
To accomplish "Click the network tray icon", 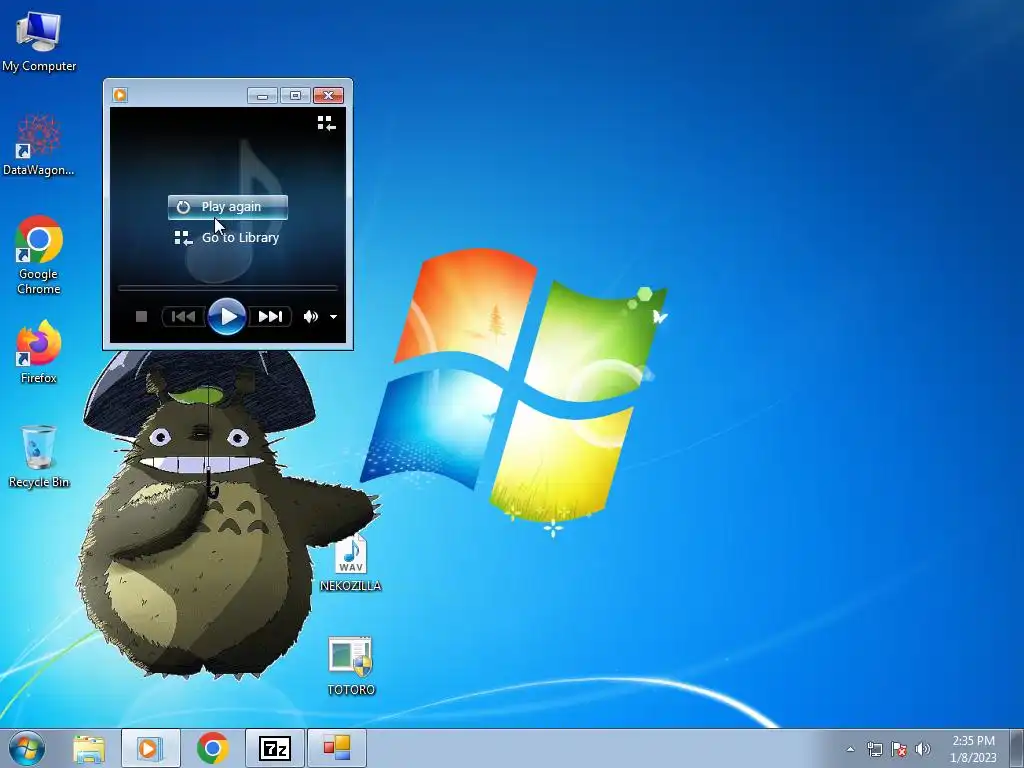I will click(x=874, y=749).
